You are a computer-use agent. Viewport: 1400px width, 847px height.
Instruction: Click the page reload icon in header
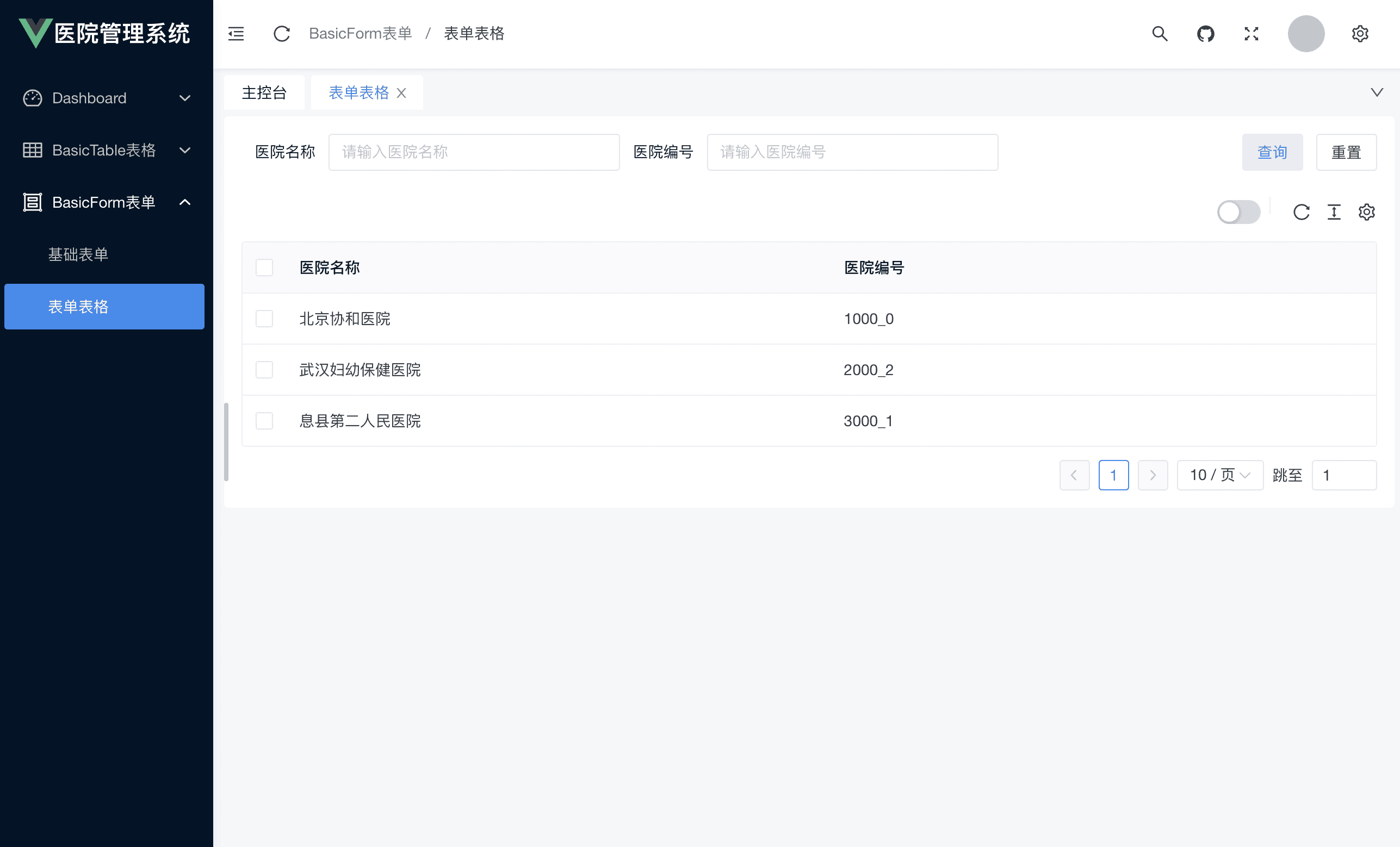[x=281, y=34]
